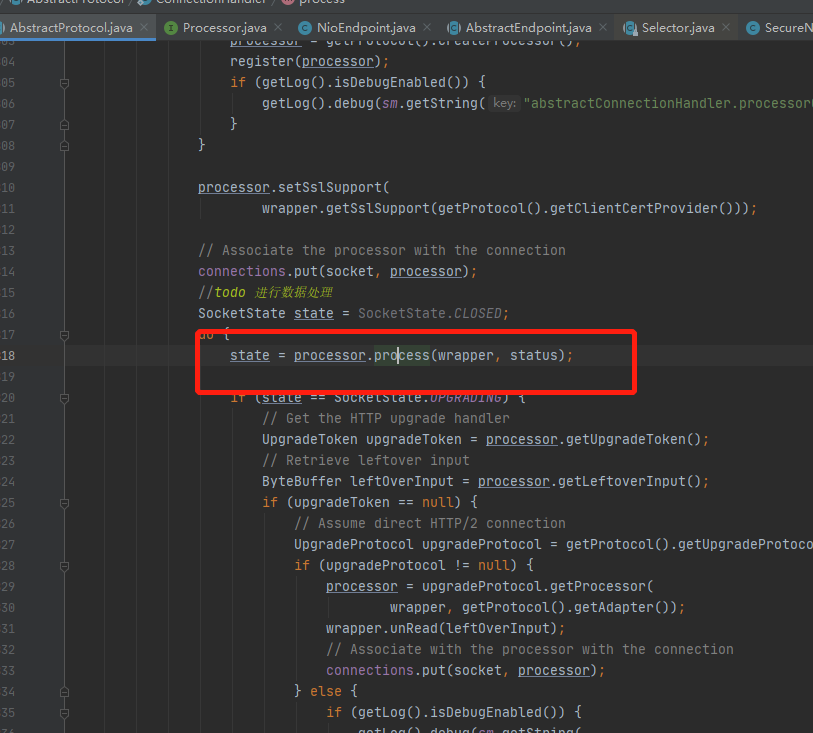This screenshot has height=733, width=813.
Task: Click ByteBuffer leftOverInput declaration
Action: pyautogui.click(x=358, y=481)
